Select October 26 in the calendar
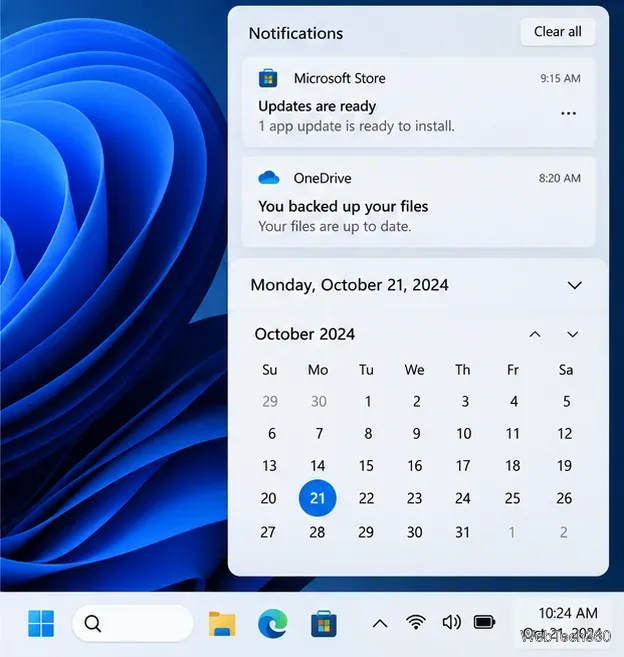The height and width of the screenshot is (657, 624). coord(564,498)
